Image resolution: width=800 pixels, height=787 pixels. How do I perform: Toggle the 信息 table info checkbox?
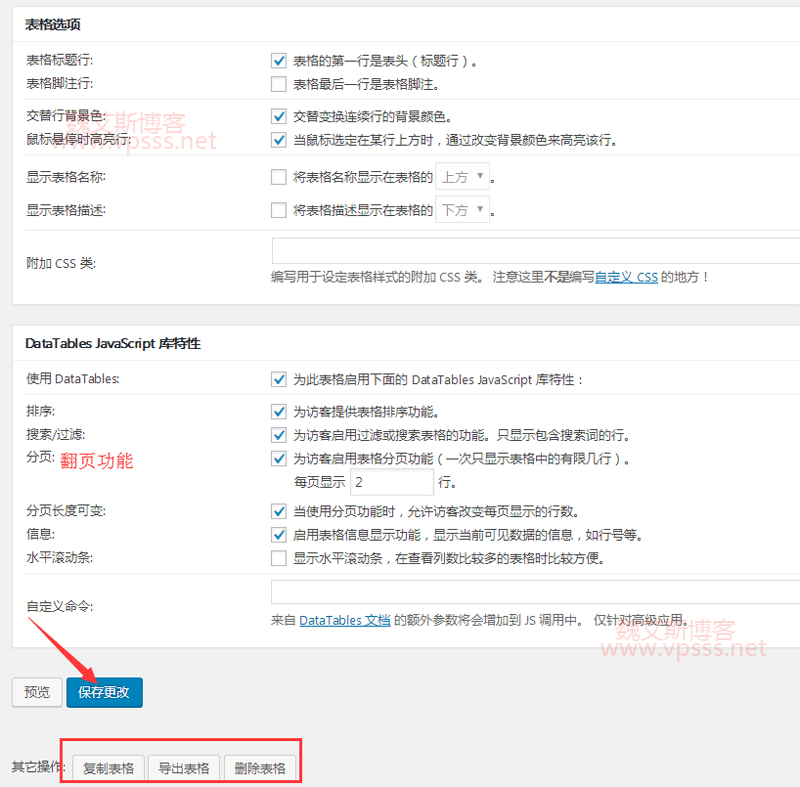(279, 535)
